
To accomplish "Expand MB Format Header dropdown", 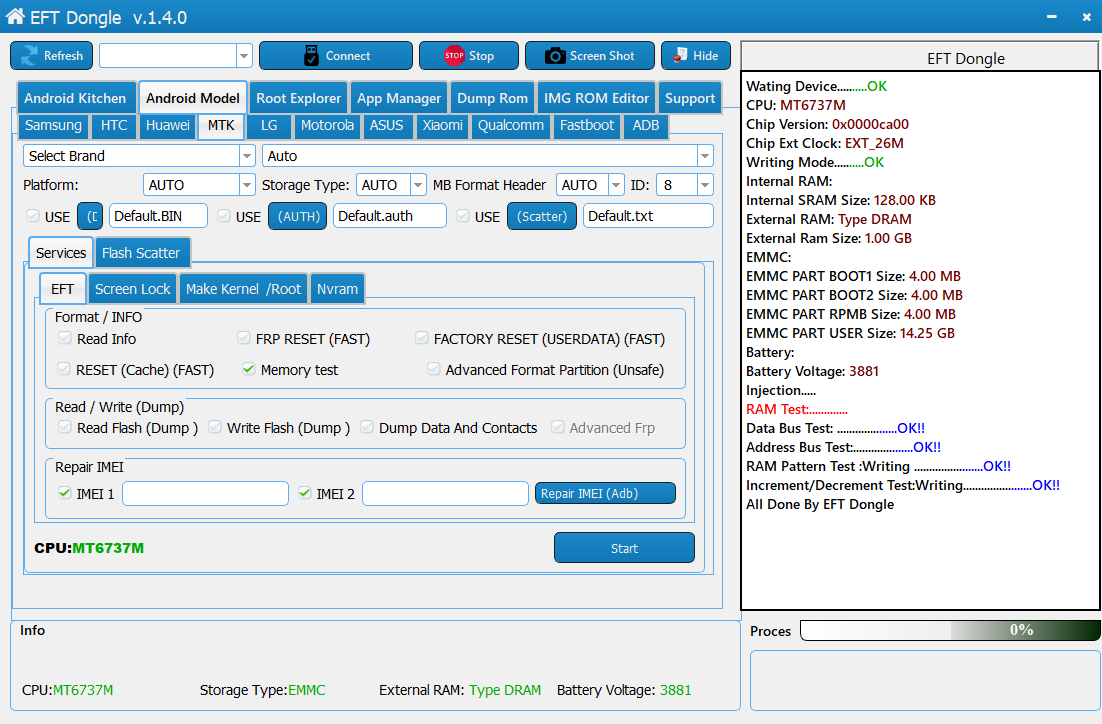I will [616, 185].
